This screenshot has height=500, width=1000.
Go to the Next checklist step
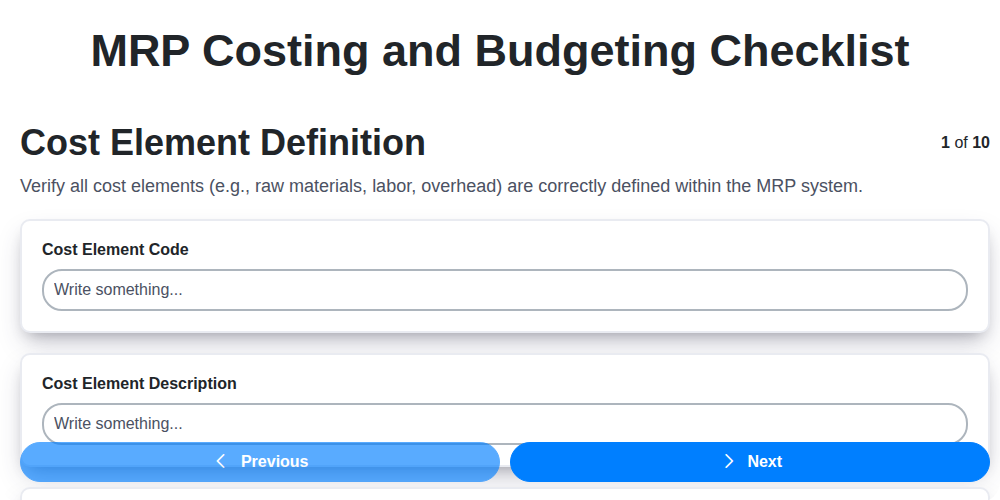click(750, 461)
